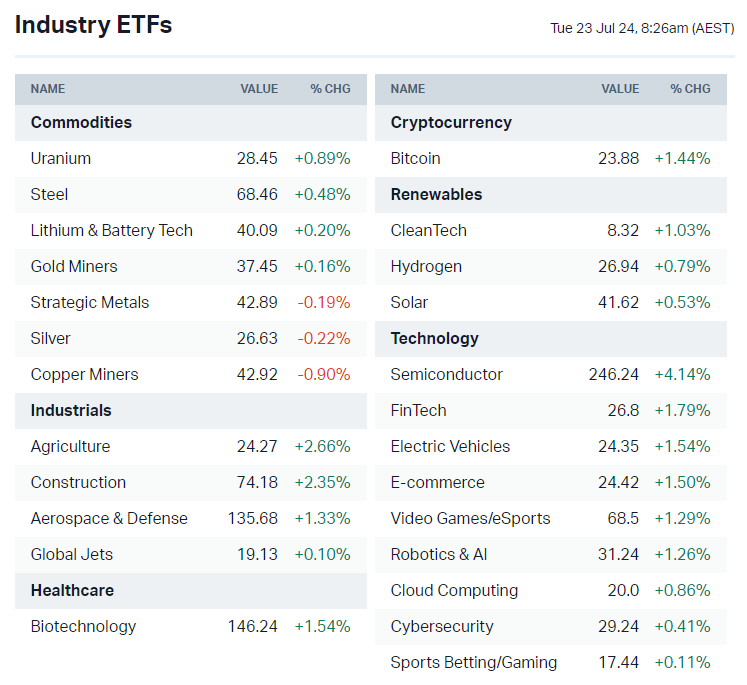Select the Cybersecurity ETF name

(442, 626)
